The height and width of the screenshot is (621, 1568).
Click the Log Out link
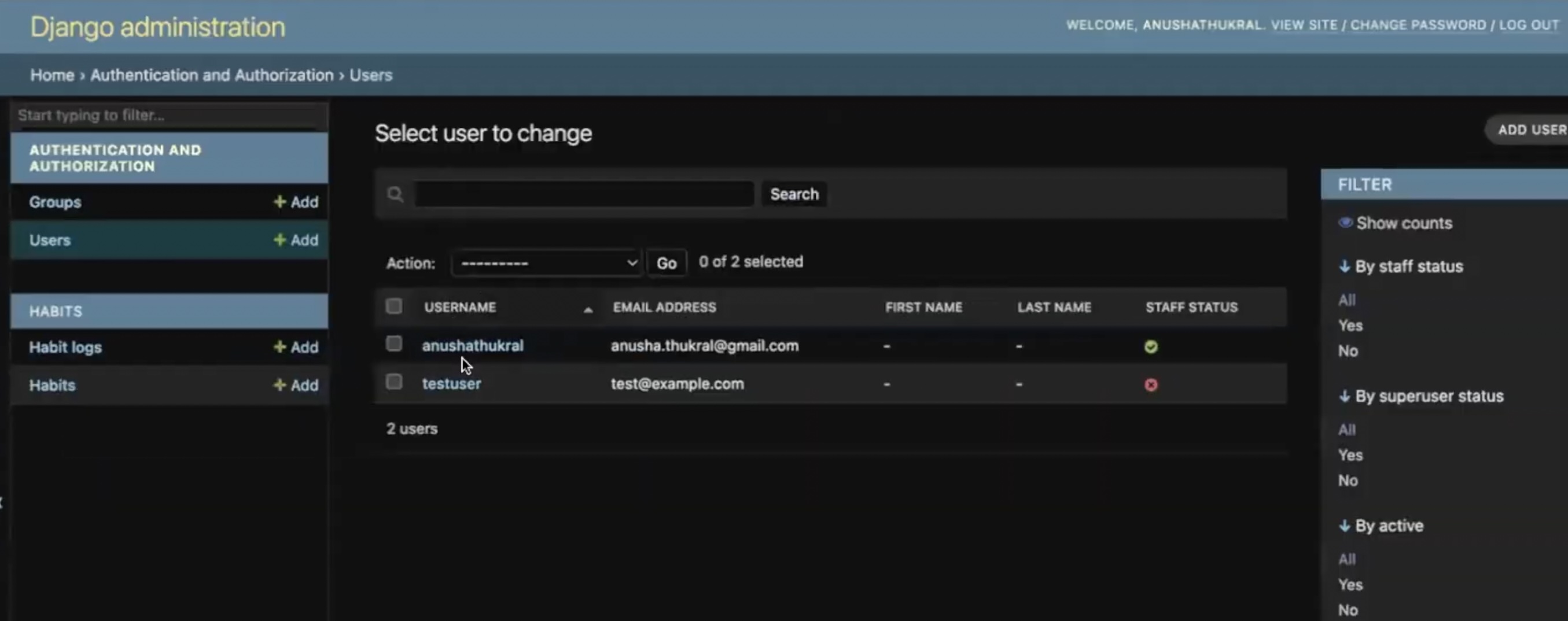[1529, 25]
